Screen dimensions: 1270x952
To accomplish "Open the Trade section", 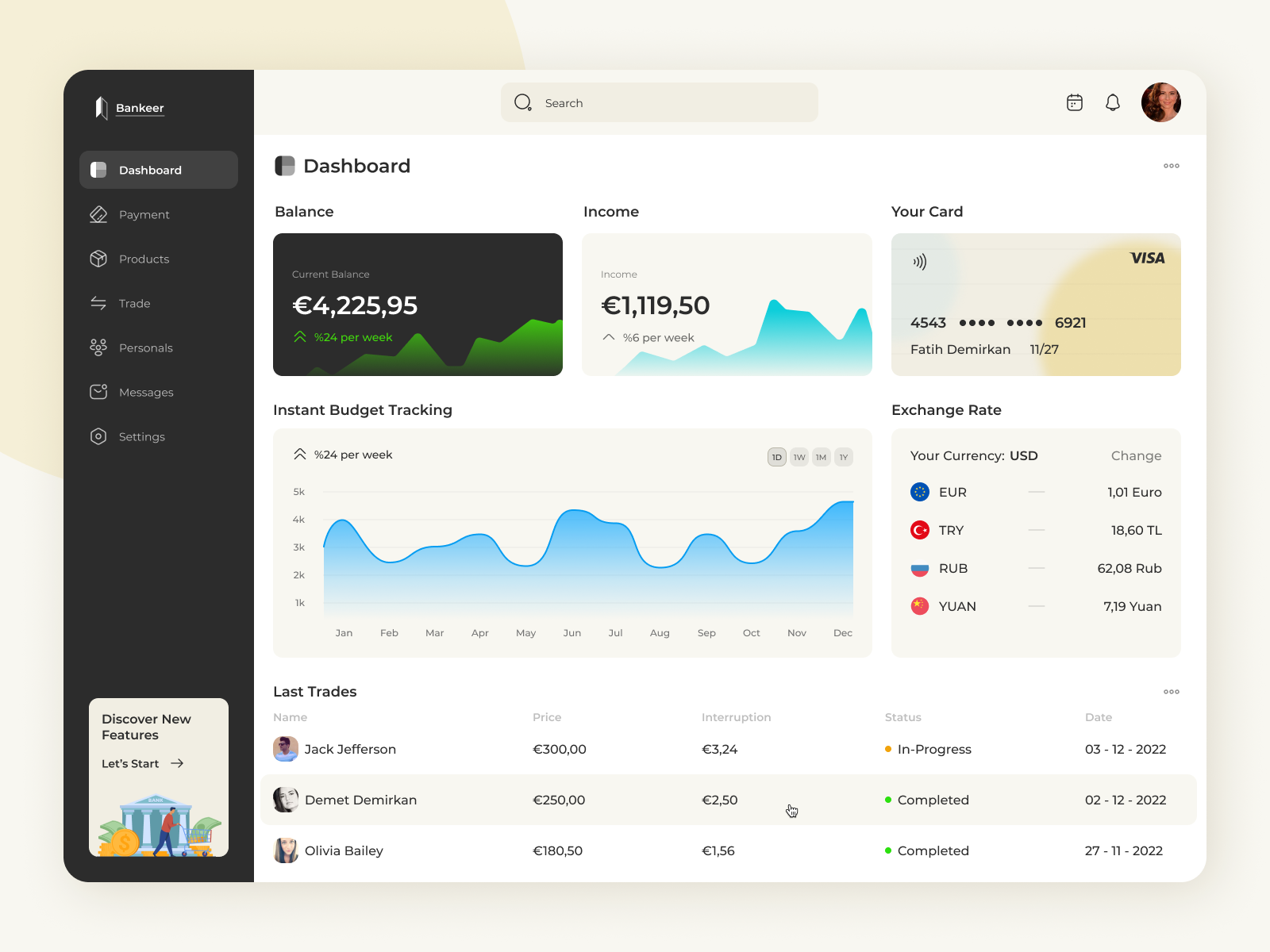I will coord(134,303).
